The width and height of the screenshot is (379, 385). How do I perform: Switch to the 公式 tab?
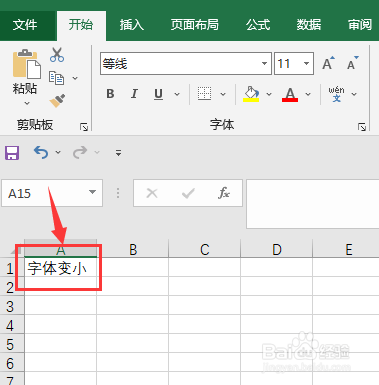(258, 25)
